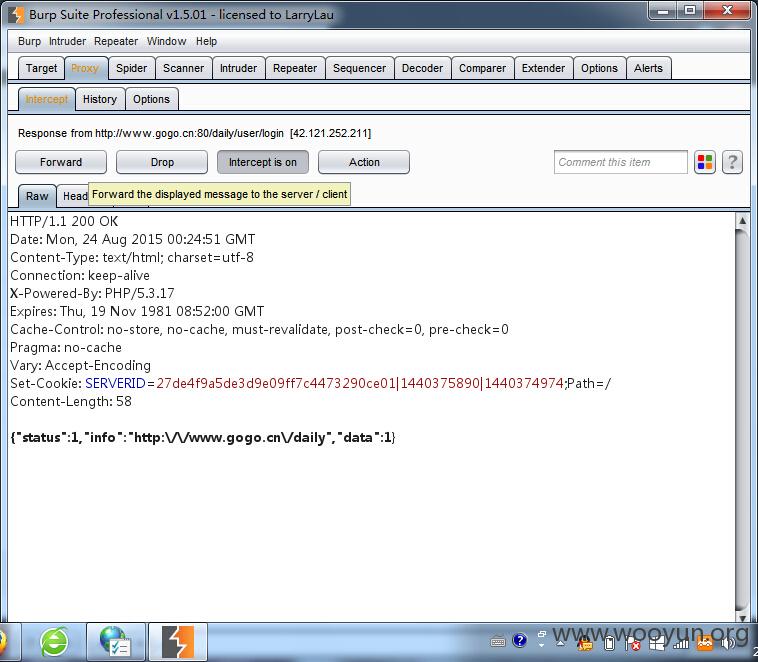The image size is (758, 662).
Task: Click the Content-Length: 58 header line
Action: click(x=71, y=401)
